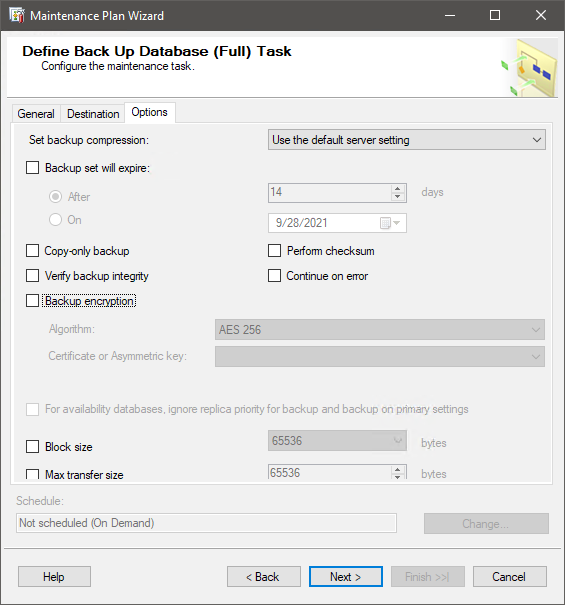Minimize the wizard window
This screenshot has width=565, height=605.
[450, 15]
